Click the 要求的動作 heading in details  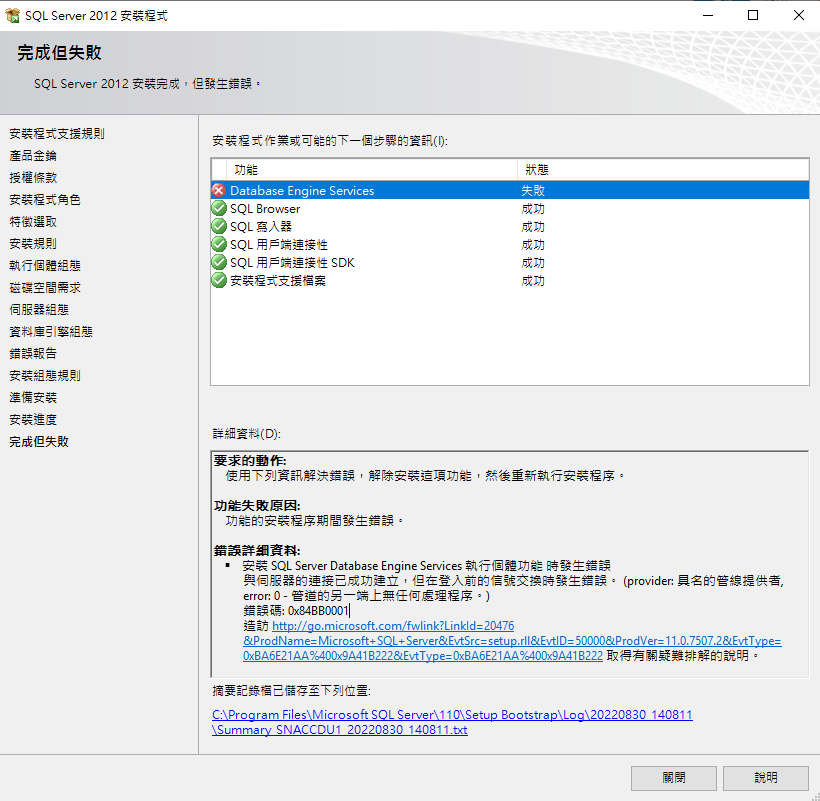(250, 461)
